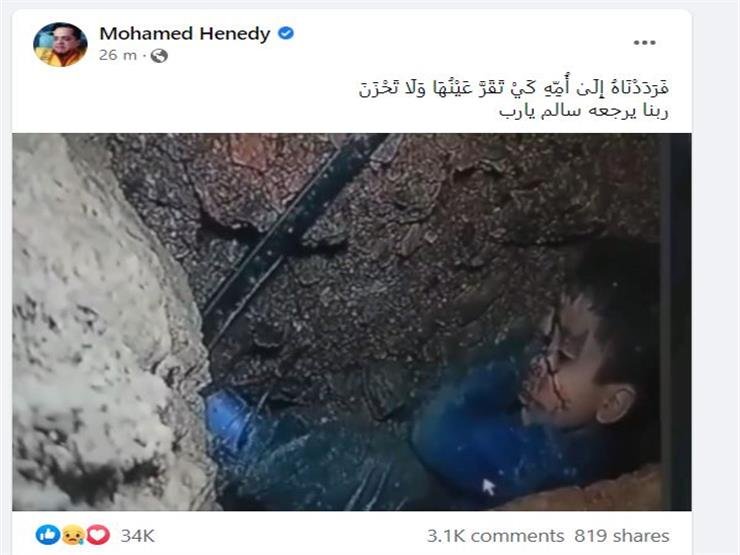The width and height of the screenshot is (740, 555).
Task: Click the blue Like reaction icon
Action: pyautogui.click(x=48, y=535)
